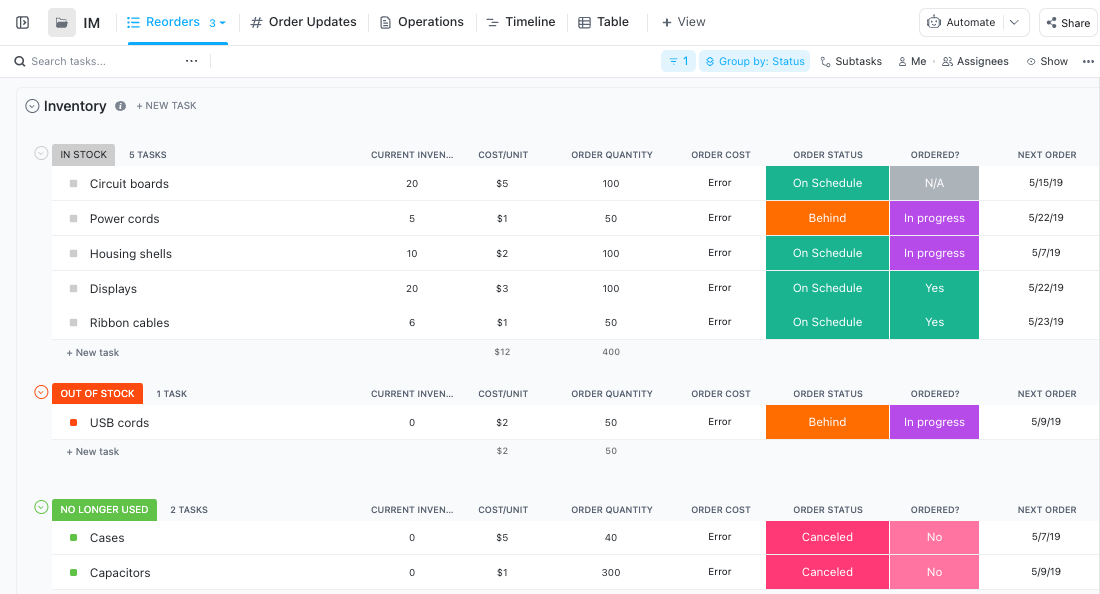
Task: Toggle the Me filter
Action: pyautogui.click(x=912, y=61)
